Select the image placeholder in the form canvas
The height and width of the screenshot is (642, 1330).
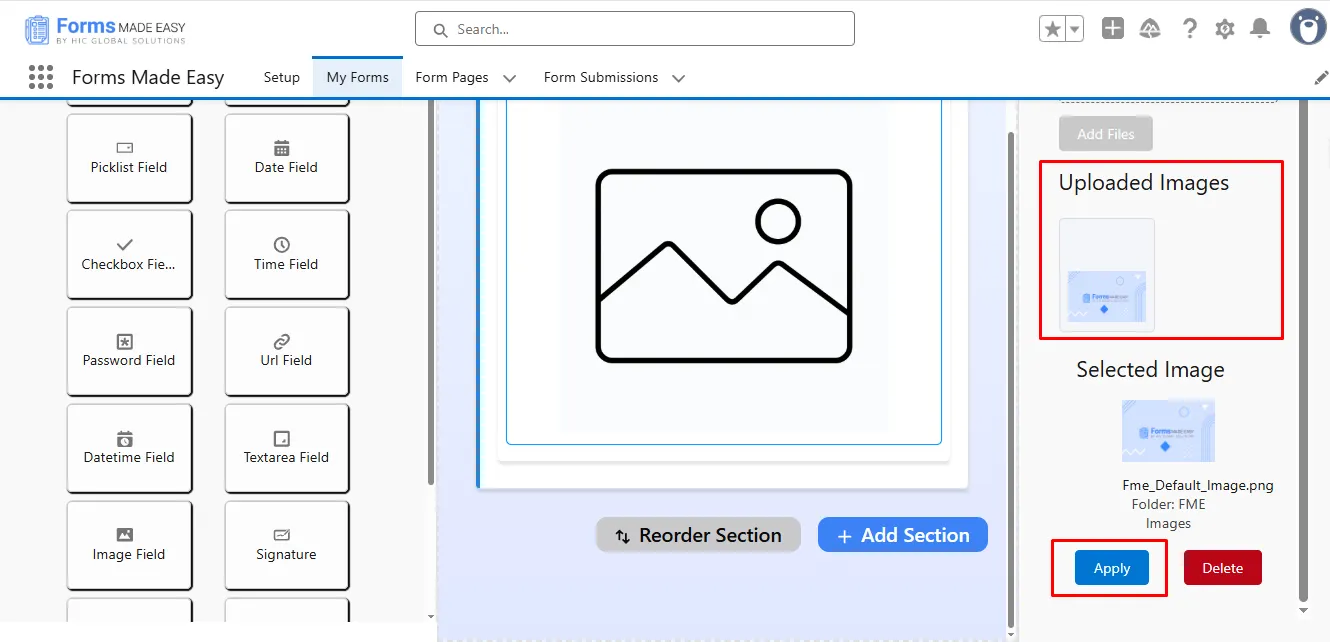pyautogui.click(x=724, y=266)
